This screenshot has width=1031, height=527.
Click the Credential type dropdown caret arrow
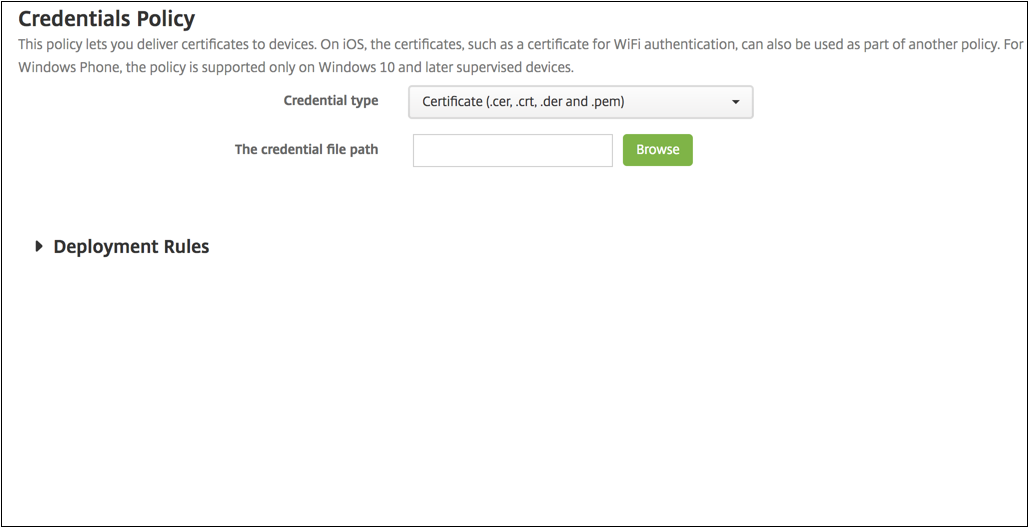tap(735, 102)
